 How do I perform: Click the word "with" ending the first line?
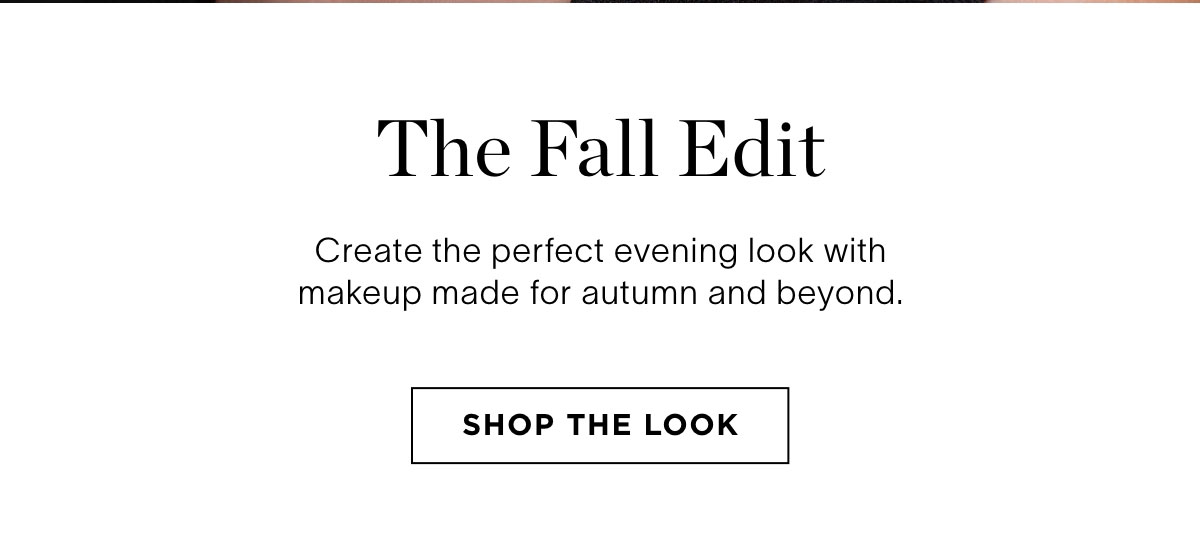(857, 250)
